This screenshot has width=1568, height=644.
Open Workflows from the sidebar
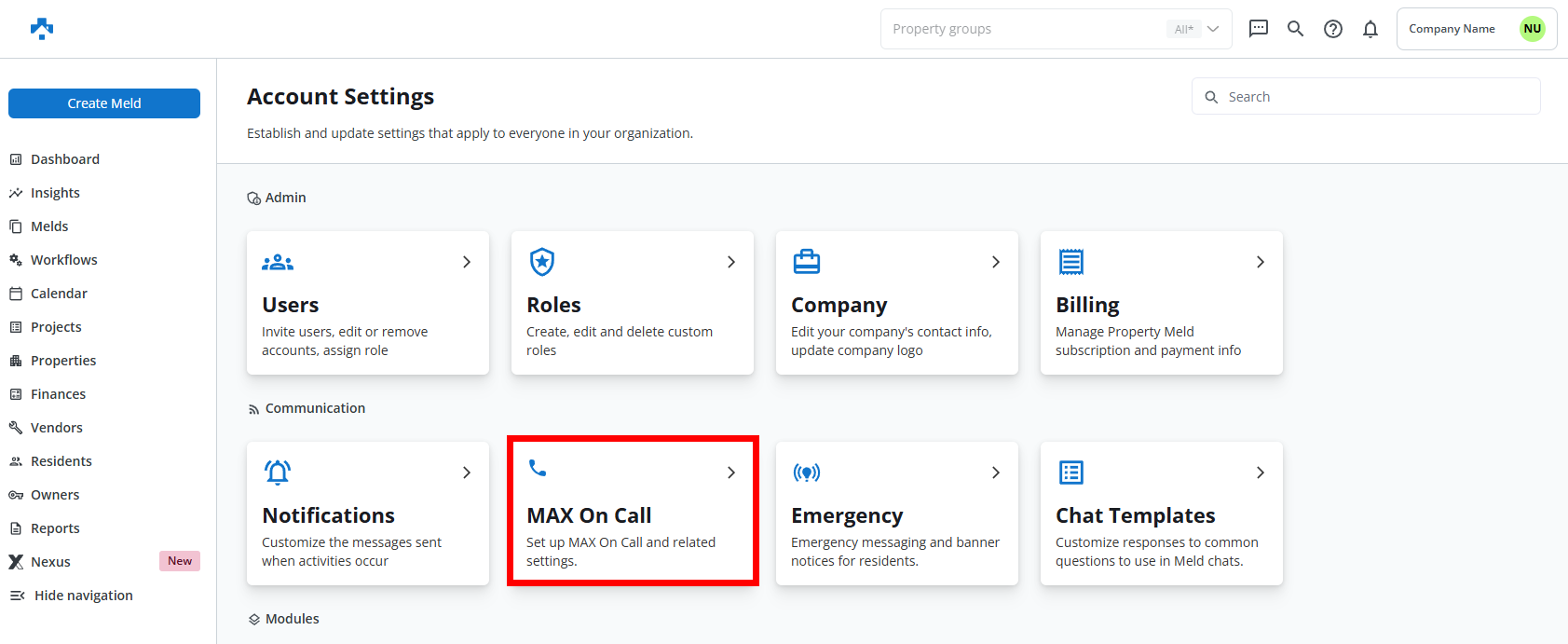point(63,260)
